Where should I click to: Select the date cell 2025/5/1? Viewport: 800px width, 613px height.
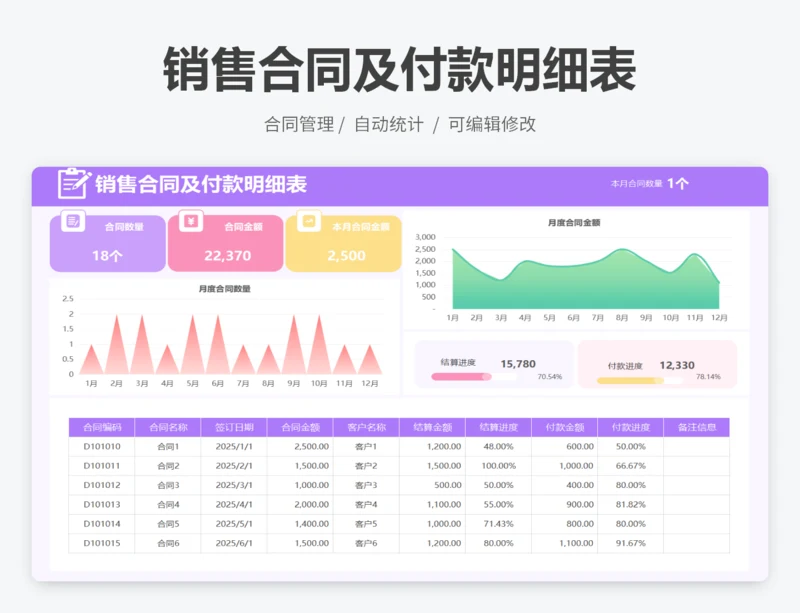point(234,524)
